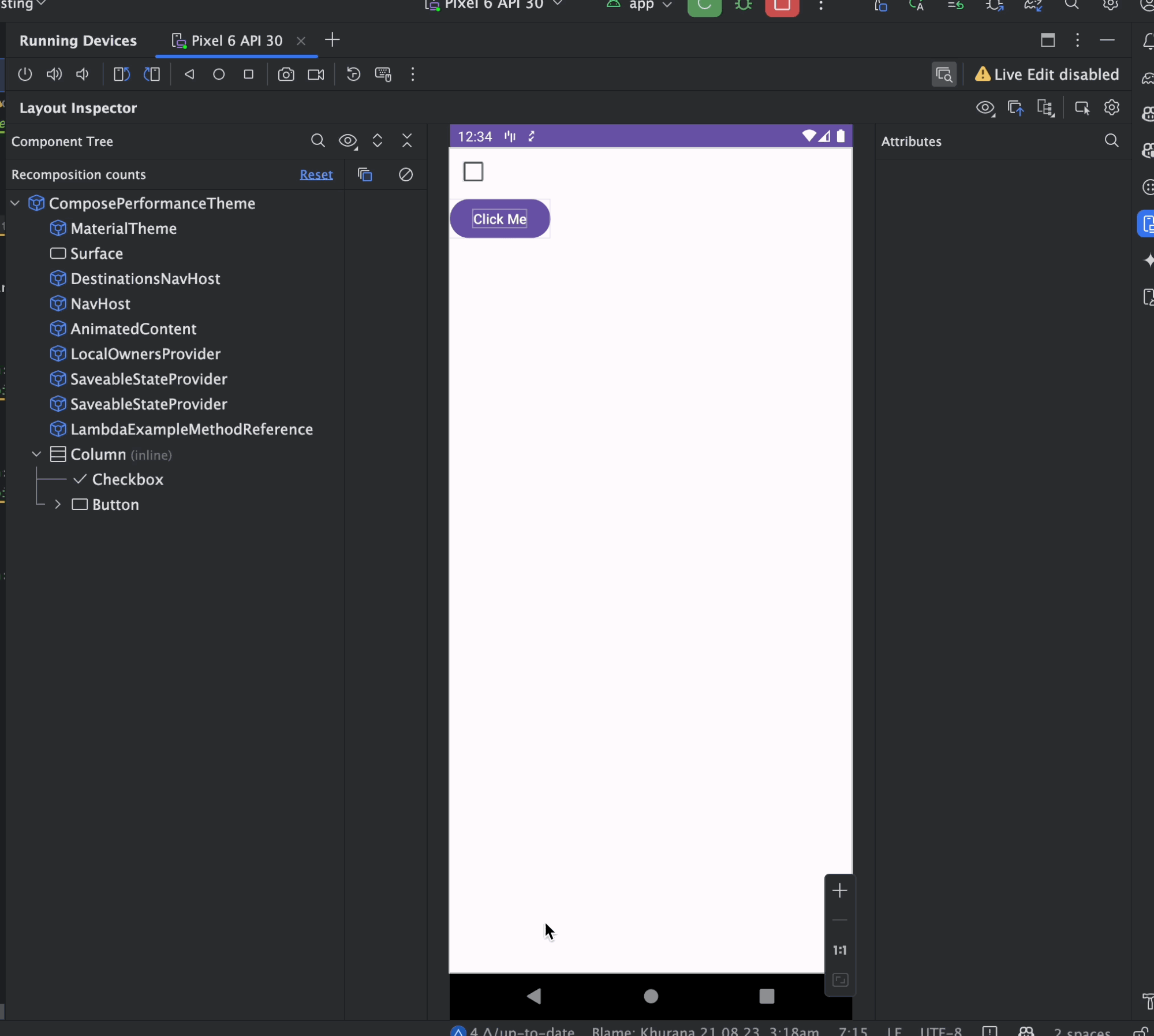Click the Reset recomposition counts link
The height and width of the screenshot is (1036, 1154).
316,174
